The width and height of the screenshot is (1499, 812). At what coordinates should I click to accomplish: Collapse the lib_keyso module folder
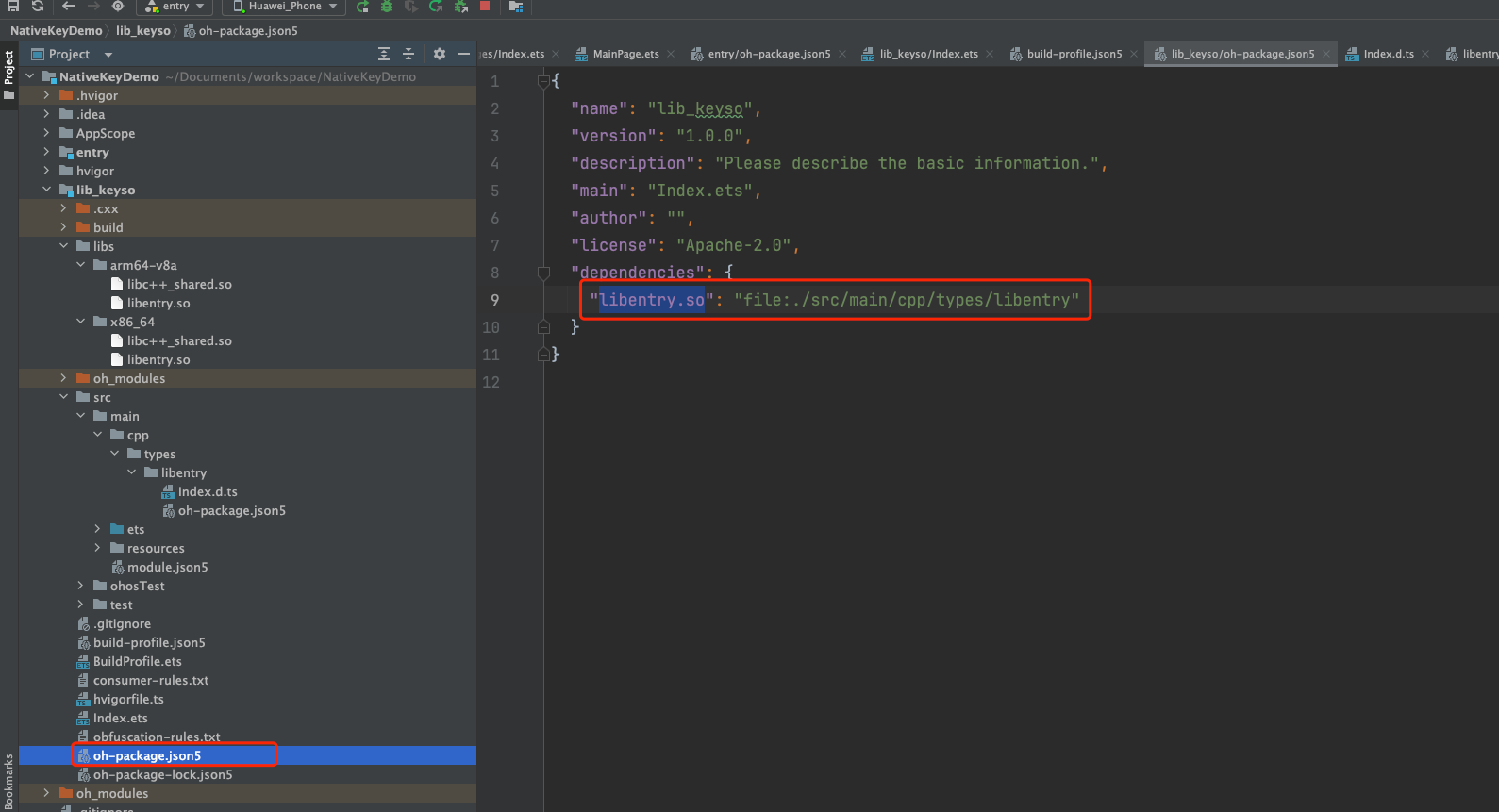click(46, 190)
